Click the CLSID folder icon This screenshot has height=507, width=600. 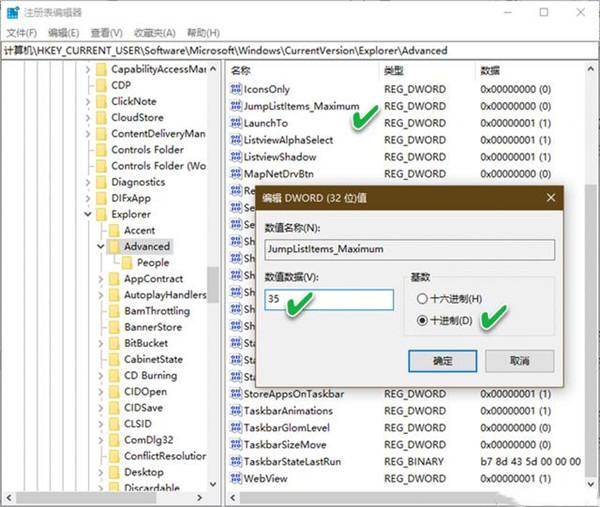pyautogui.click(x=114, y=424)
